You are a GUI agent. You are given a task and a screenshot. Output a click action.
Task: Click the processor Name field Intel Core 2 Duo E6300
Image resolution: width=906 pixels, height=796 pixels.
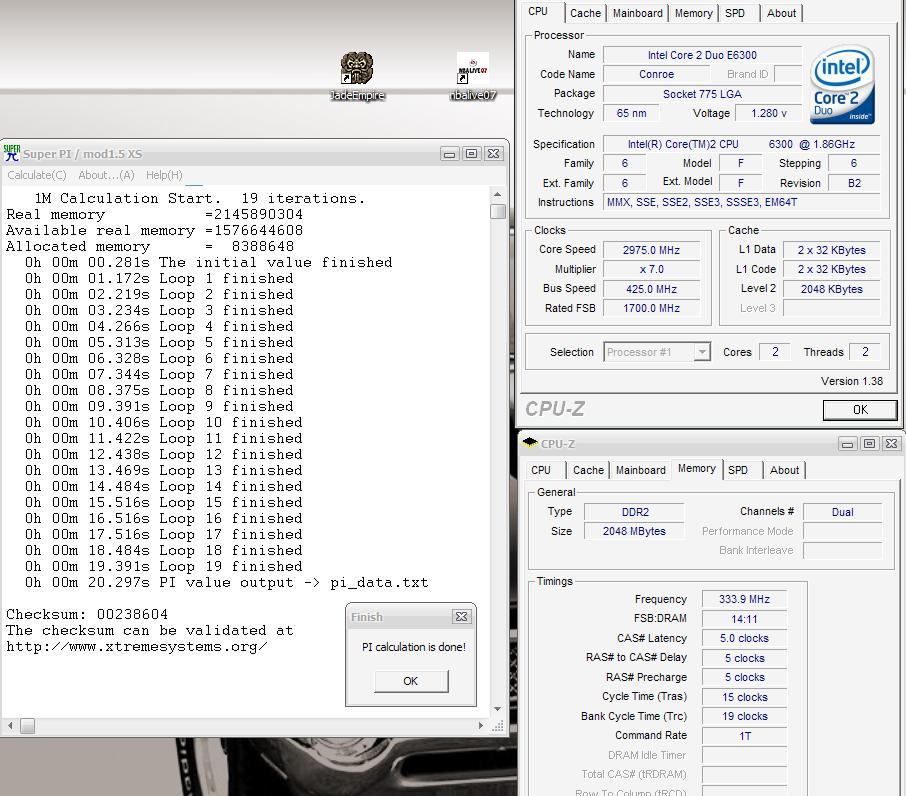click(x=702, y=55)
